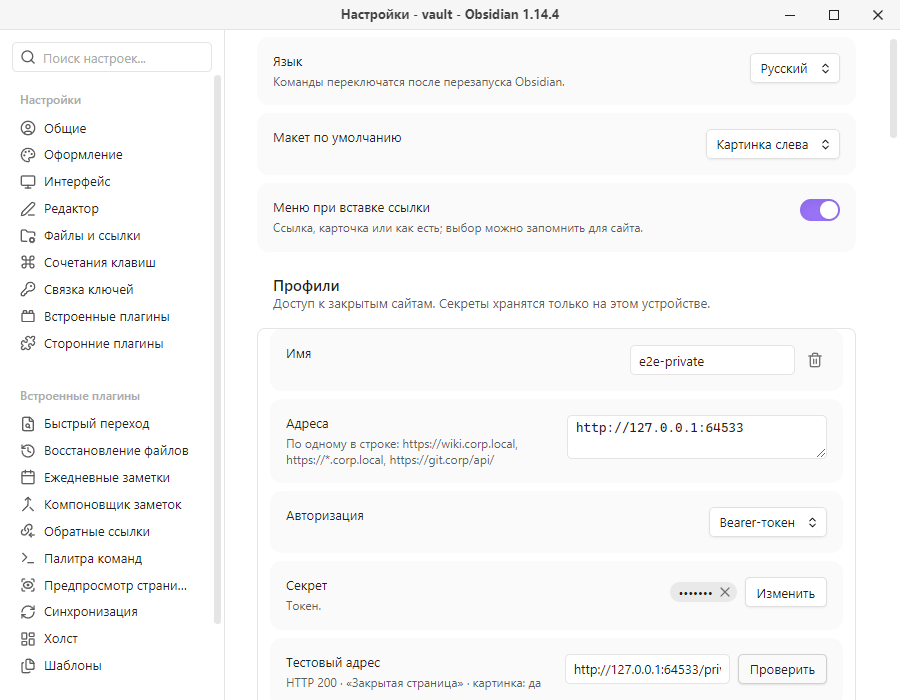Click the Изменить button for secret
900x700 pixels.
tap(786, 593)
